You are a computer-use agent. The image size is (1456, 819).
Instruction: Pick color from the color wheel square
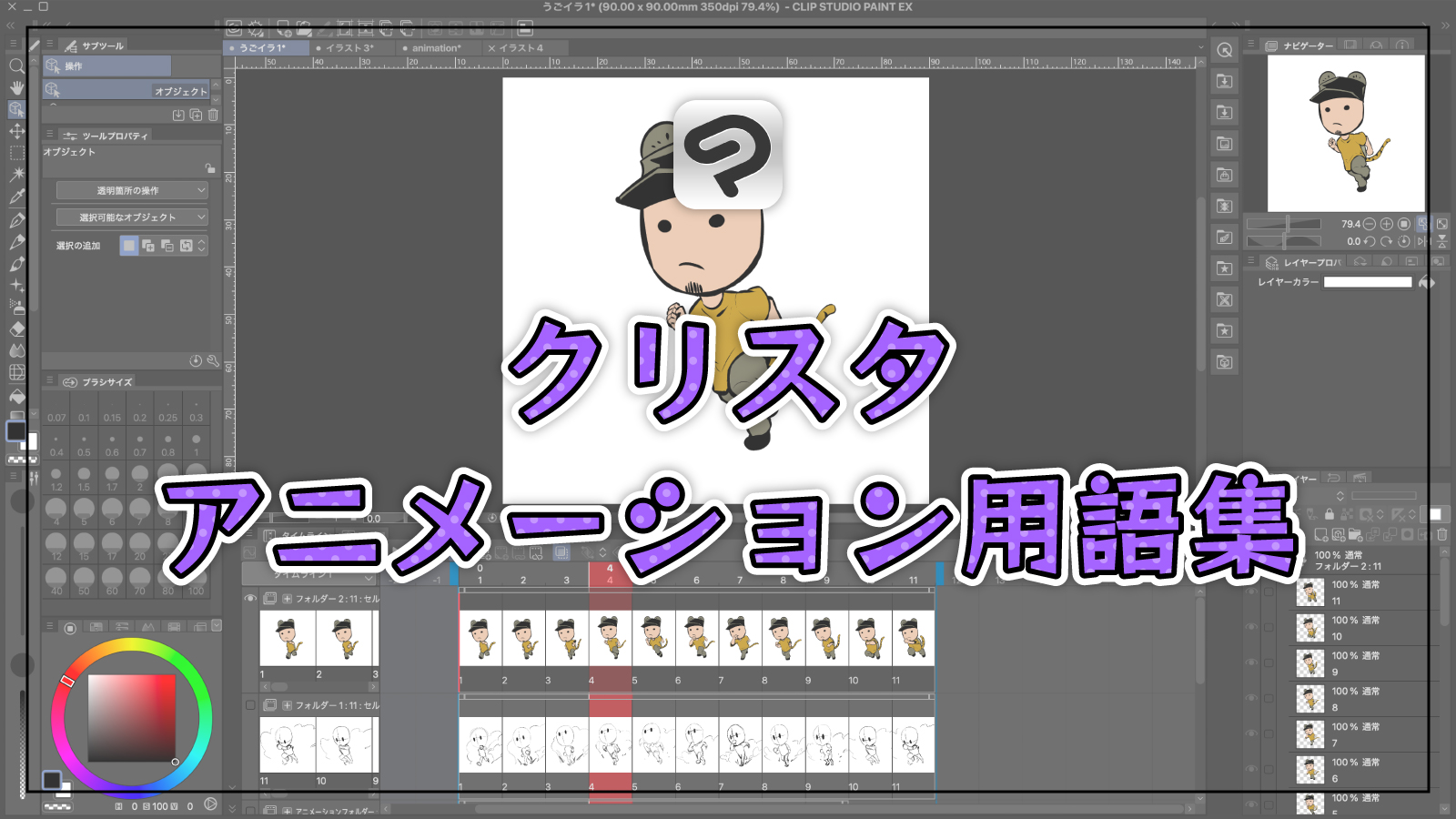(132, 718)
